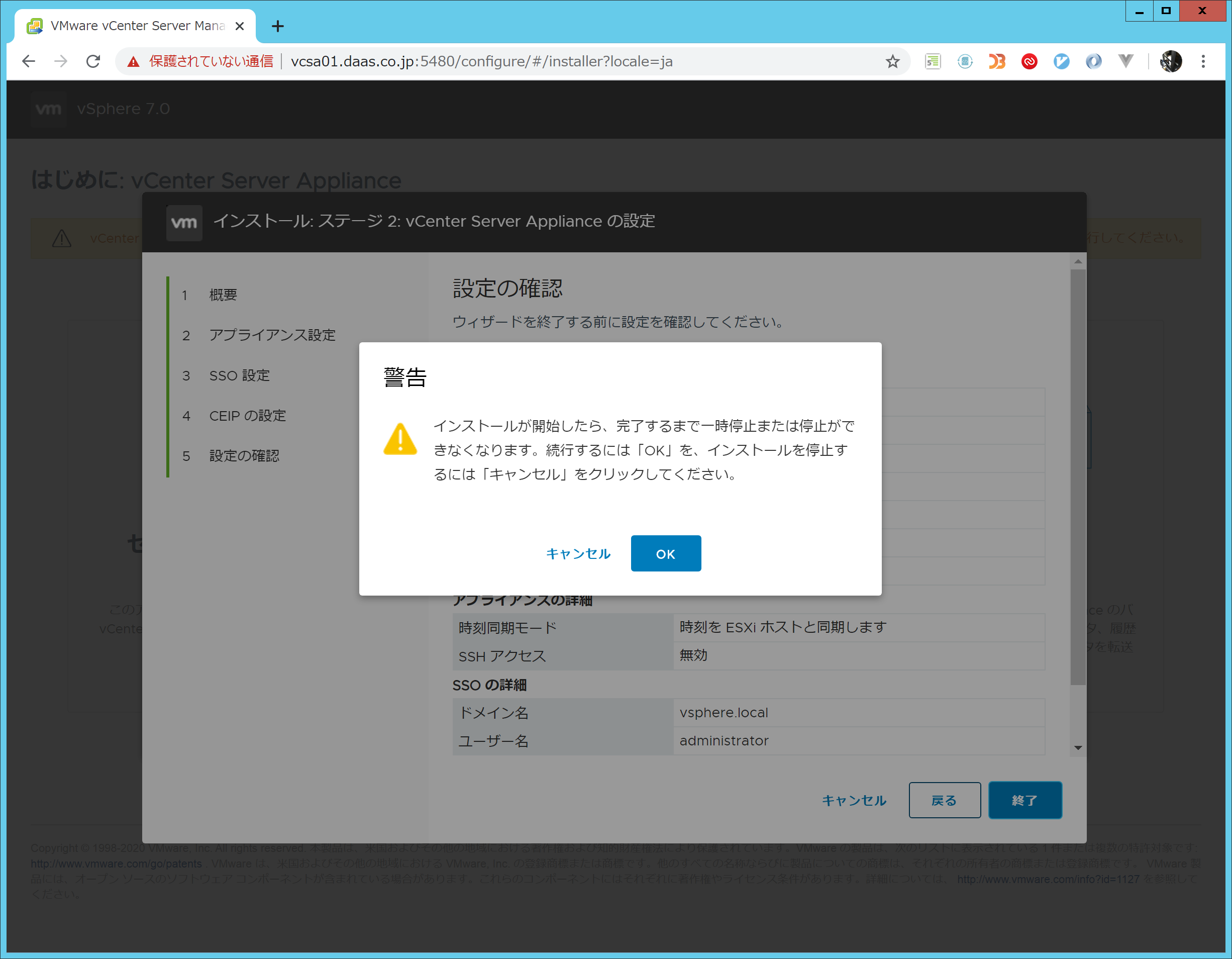Click the background page warning triangle icon
This screenshot has width=1232, height=959.
61,238
